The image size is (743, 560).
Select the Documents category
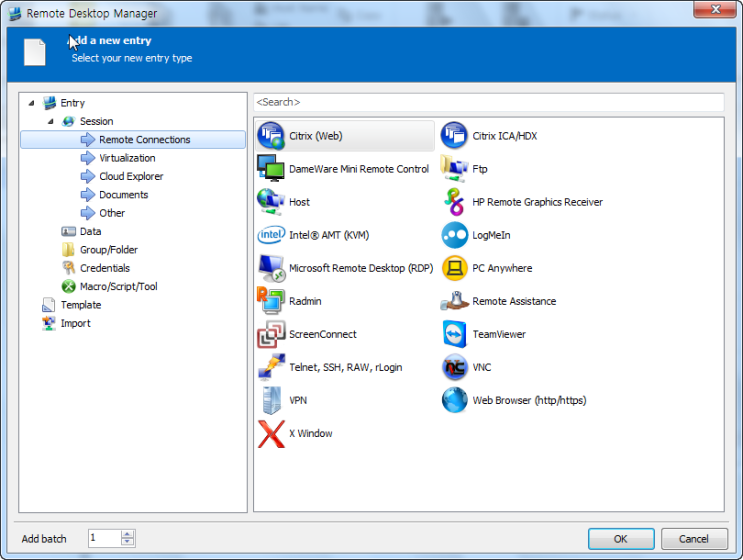[x=123, y=195]
